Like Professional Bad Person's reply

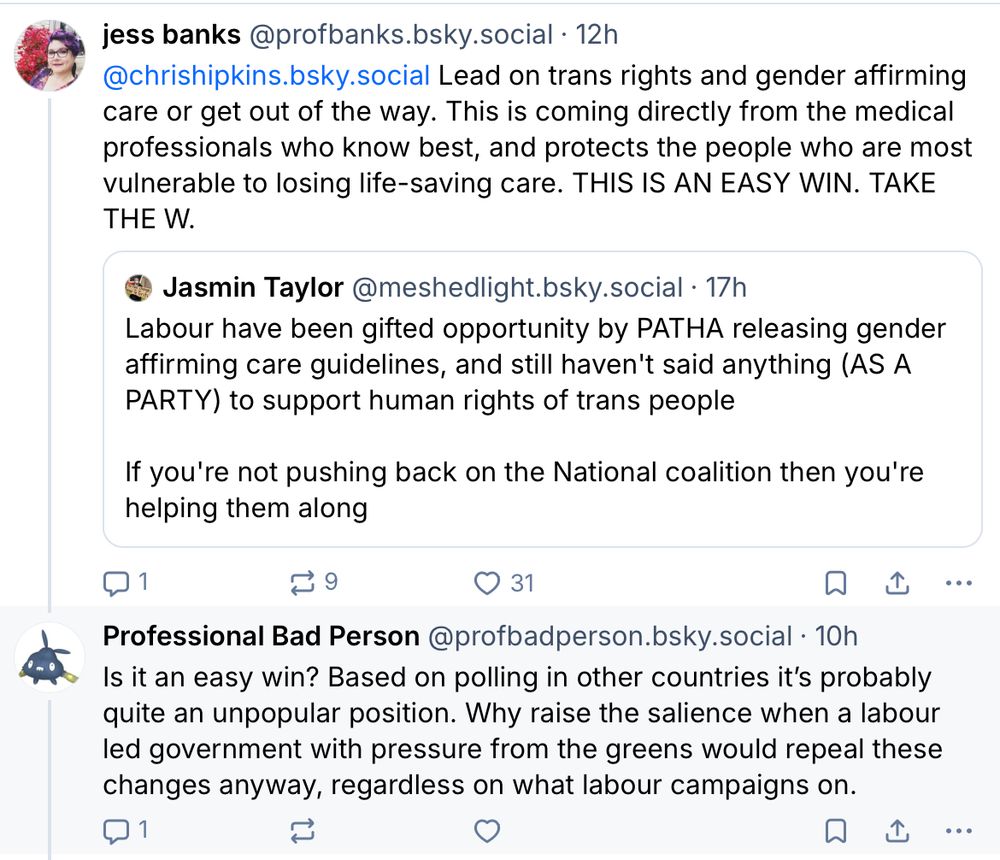(487, 831)
